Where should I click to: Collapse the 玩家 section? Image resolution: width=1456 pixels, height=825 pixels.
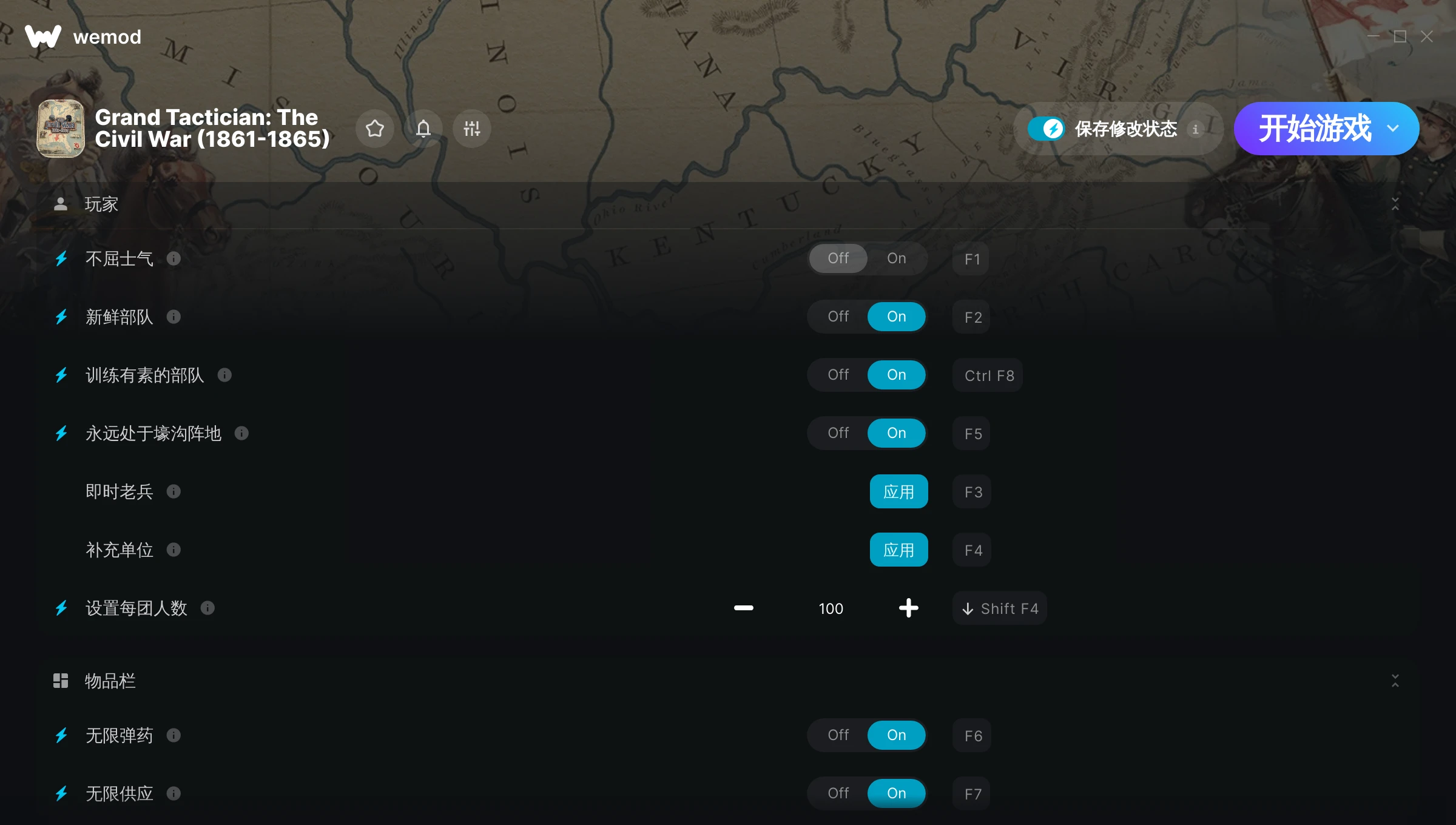click(x=1395, y=204)
